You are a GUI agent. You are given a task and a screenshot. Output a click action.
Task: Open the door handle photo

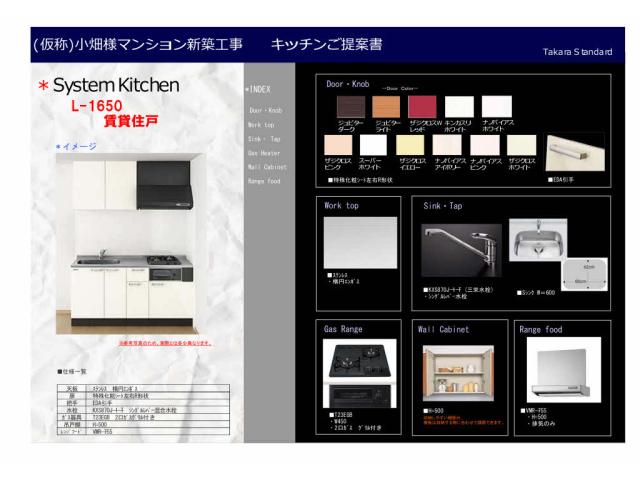click(575, 153)
